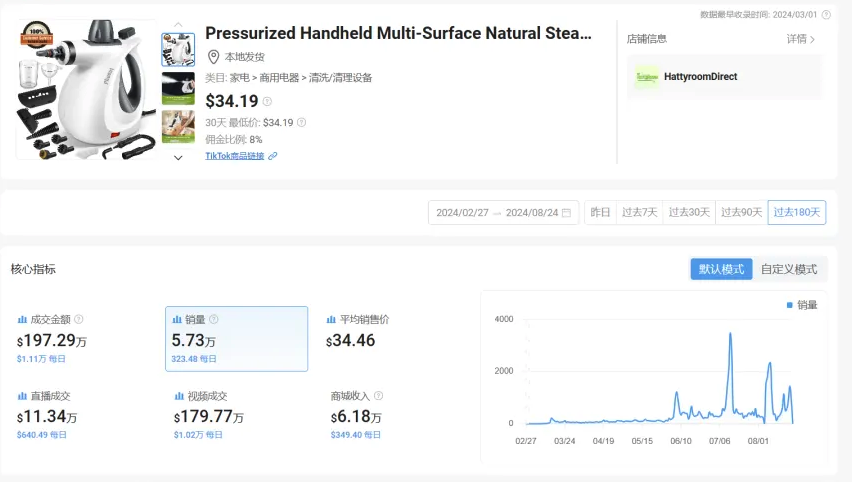The height and width of the screenshot is (482, 852).
Task: Switch to 默认模式 view
Action: 721,269
